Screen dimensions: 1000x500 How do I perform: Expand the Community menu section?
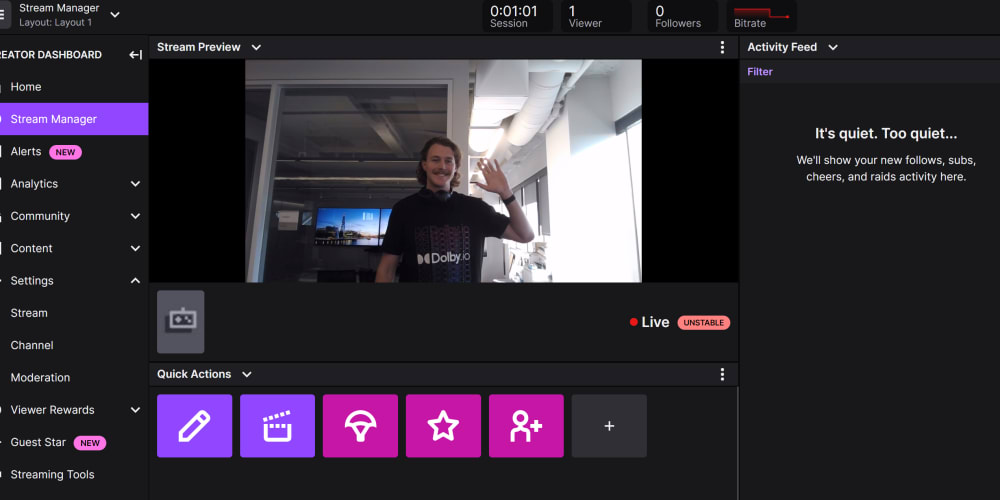coord(135,216)
